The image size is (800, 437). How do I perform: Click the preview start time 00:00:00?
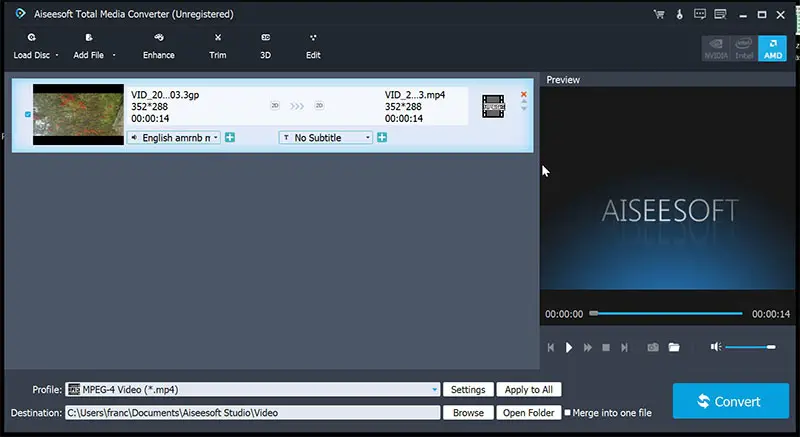tap(564, 314)
